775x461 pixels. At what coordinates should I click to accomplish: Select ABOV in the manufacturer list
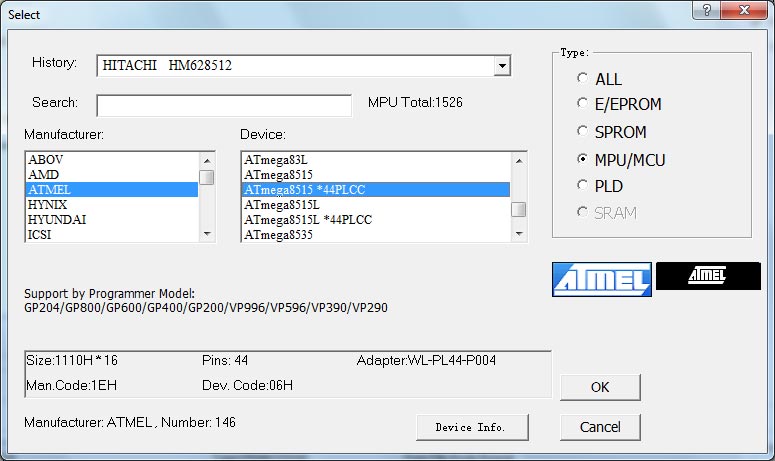[112, 160]
